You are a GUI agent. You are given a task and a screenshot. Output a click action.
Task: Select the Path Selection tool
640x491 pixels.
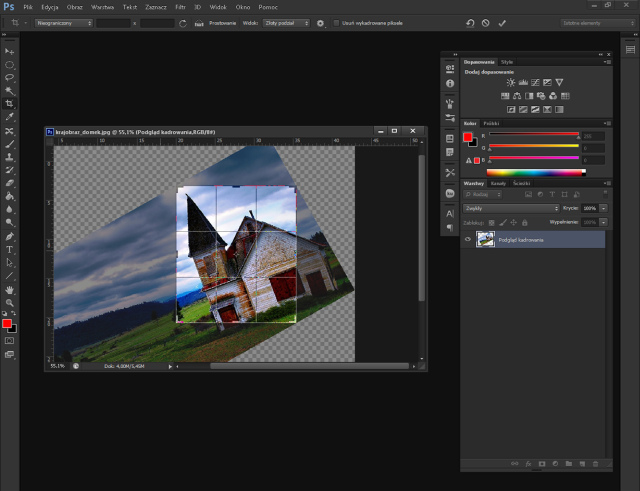point(9,262)
